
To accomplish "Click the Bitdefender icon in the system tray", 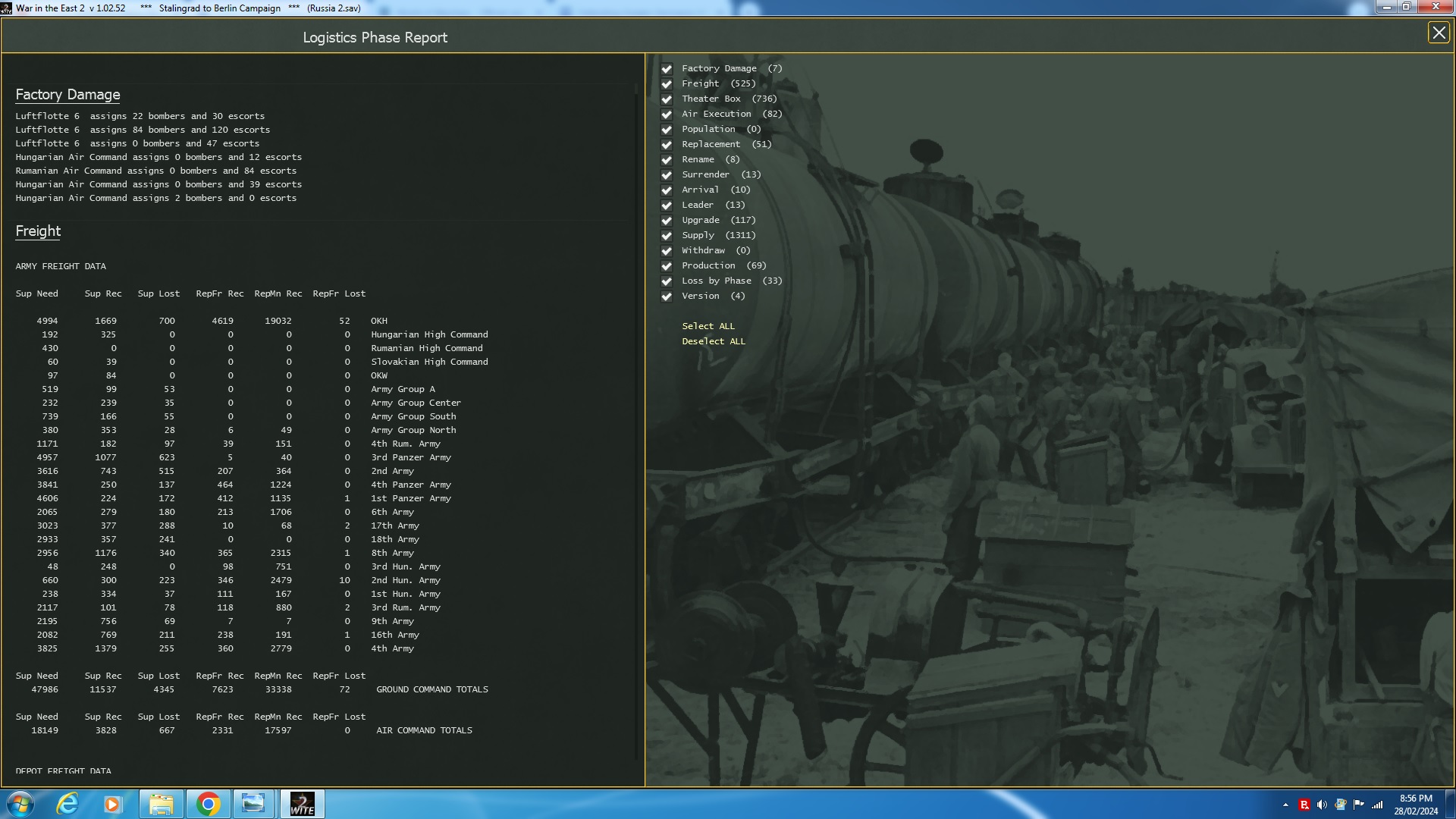I will pos(1304,803).
